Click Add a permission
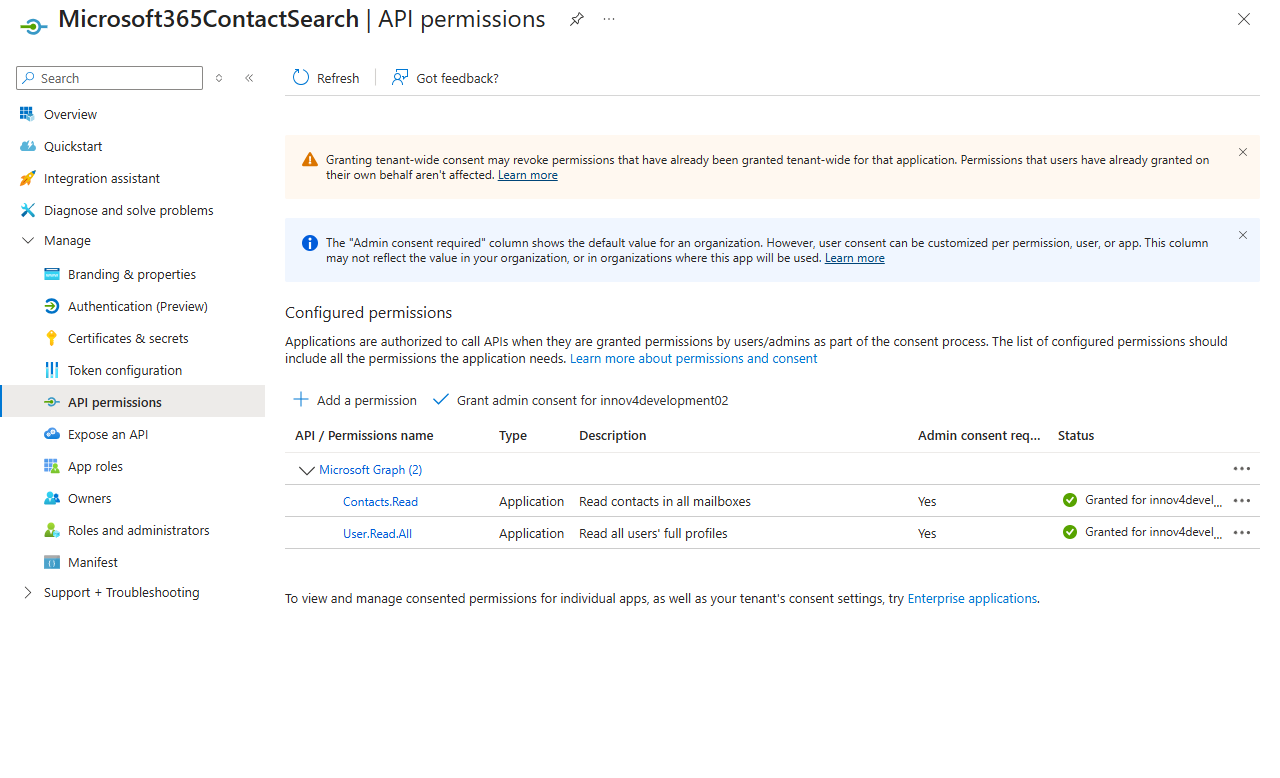Image resolution: width=1280 pixels, height=778 pixels. (x=355, y=400)
